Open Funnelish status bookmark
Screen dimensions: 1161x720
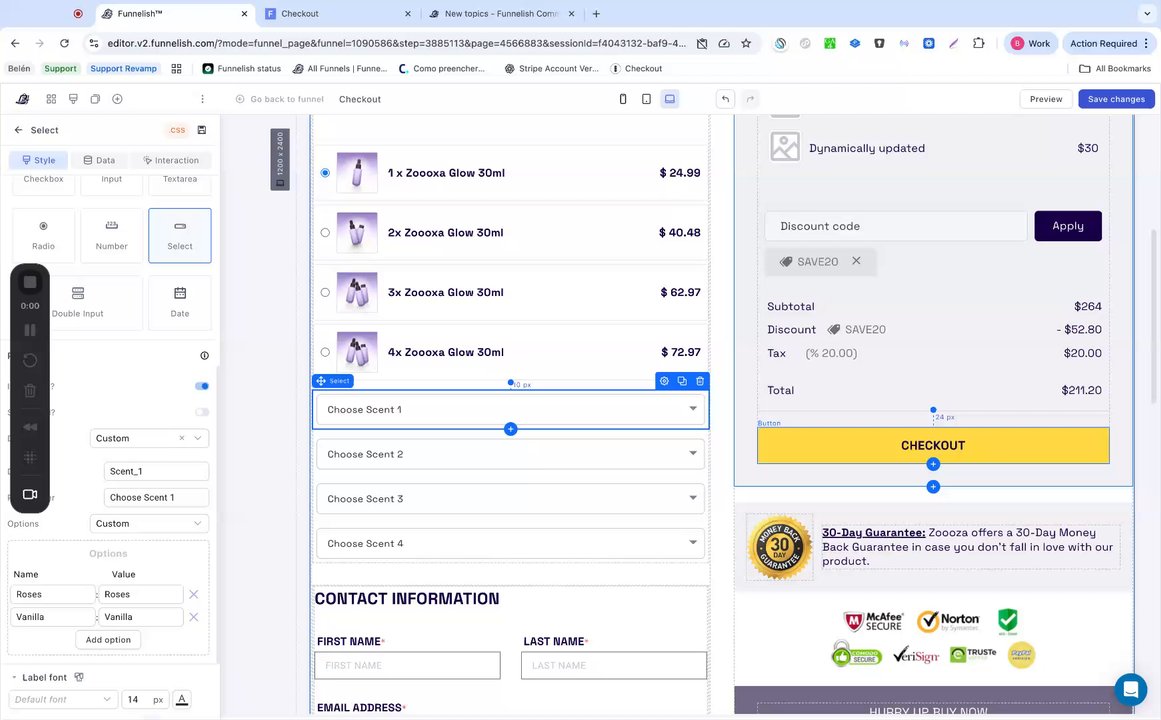242,68
